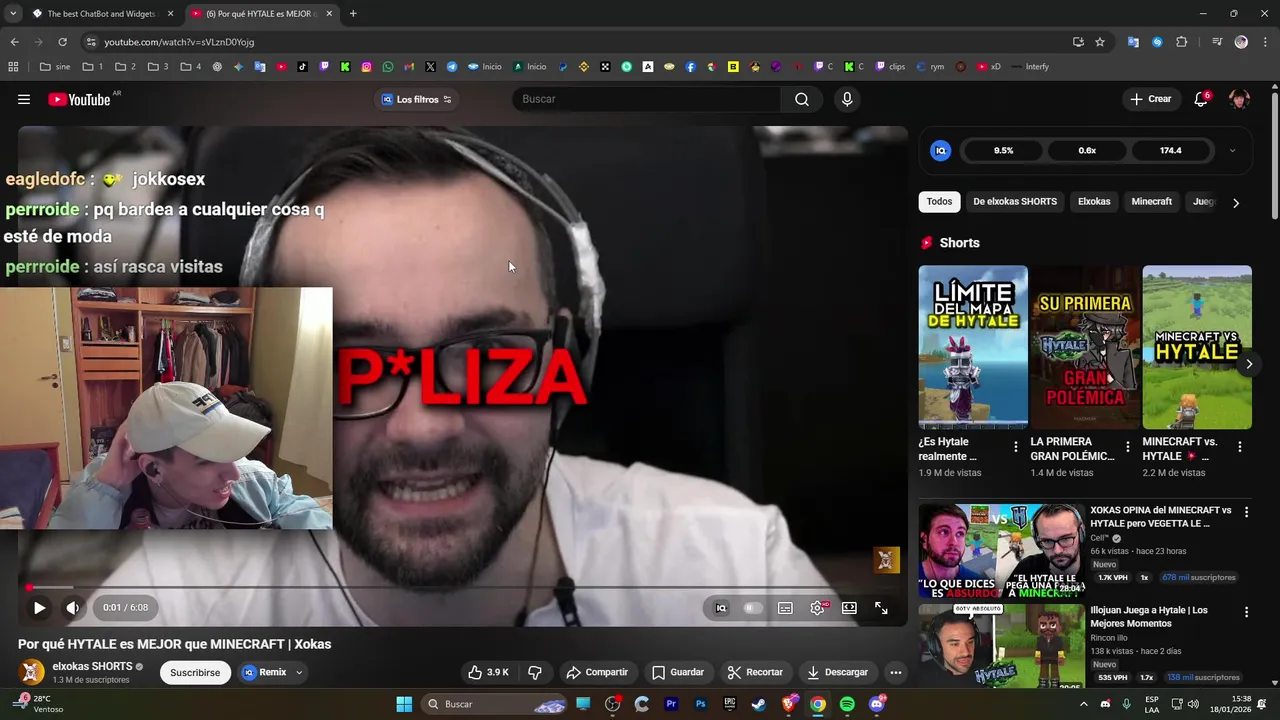Open SU PRIMERA GRAN POLÉMICA short
This screenshot has height=720, width=1280.
(1085, 347)
